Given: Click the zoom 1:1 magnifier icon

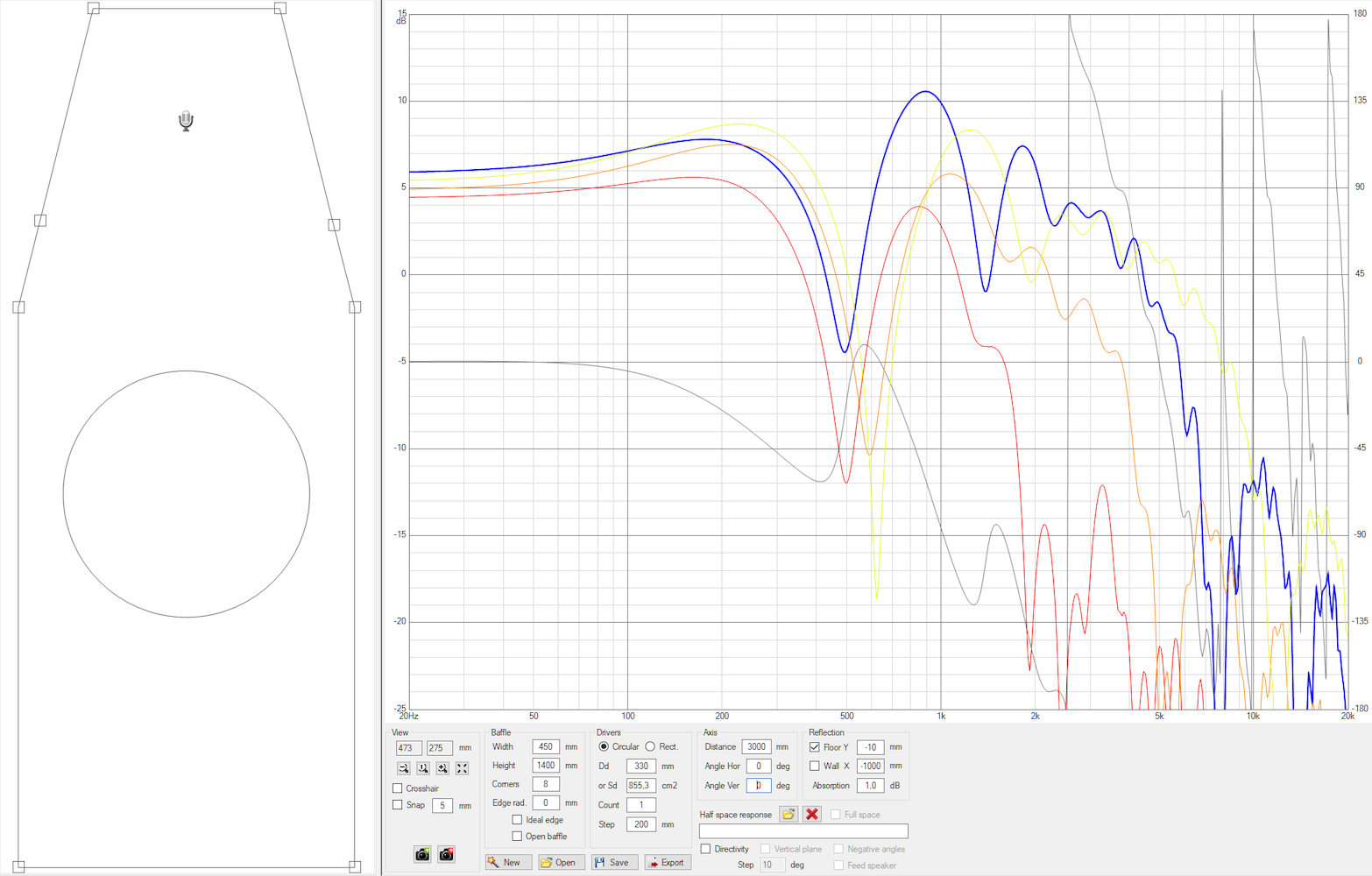Looking at the screenshot, I should [423, 768].
